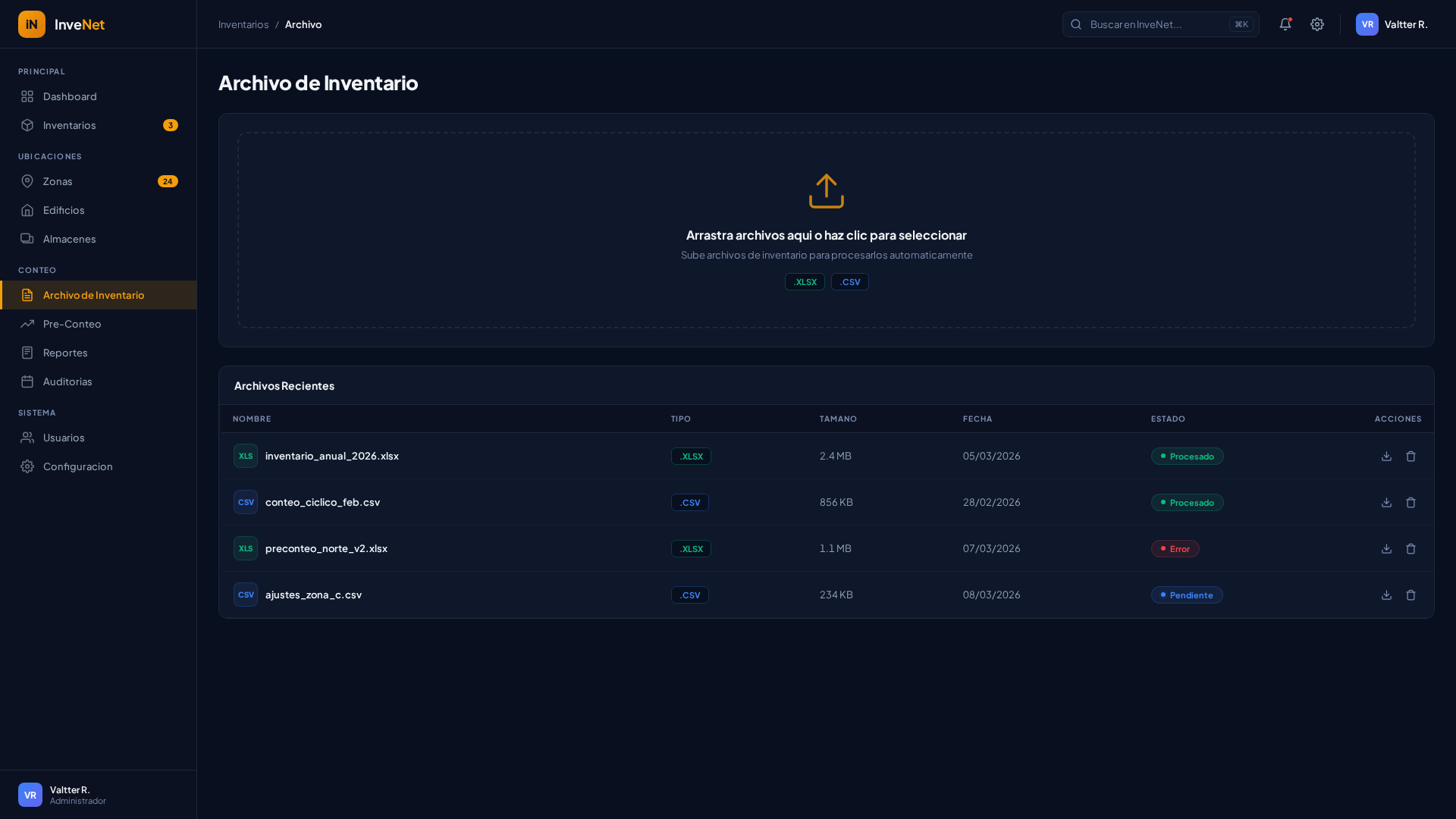Open the ajustes_zona_c.csv file name
The width and height of the screenshot is (1456, 819).
pyautogui.click(x=313, y=595)
